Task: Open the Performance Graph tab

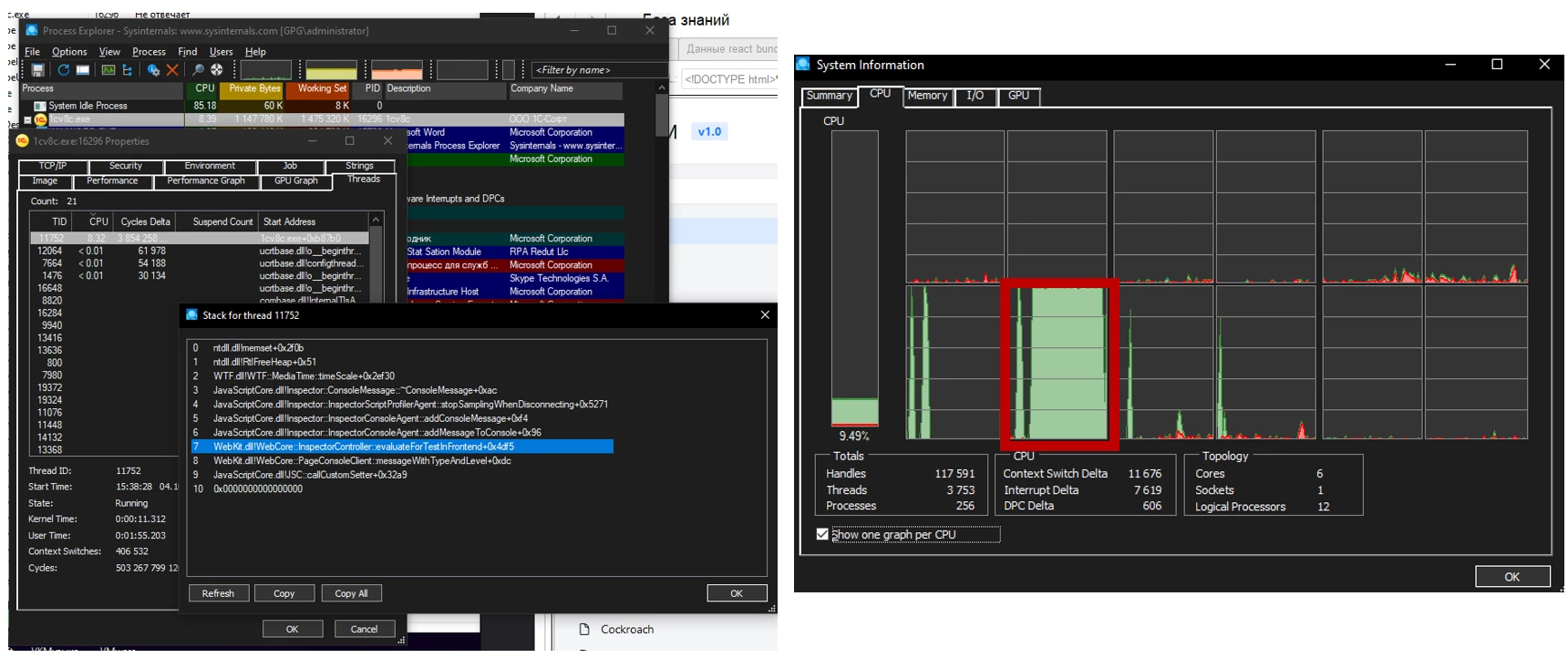Action: [206, 180]
